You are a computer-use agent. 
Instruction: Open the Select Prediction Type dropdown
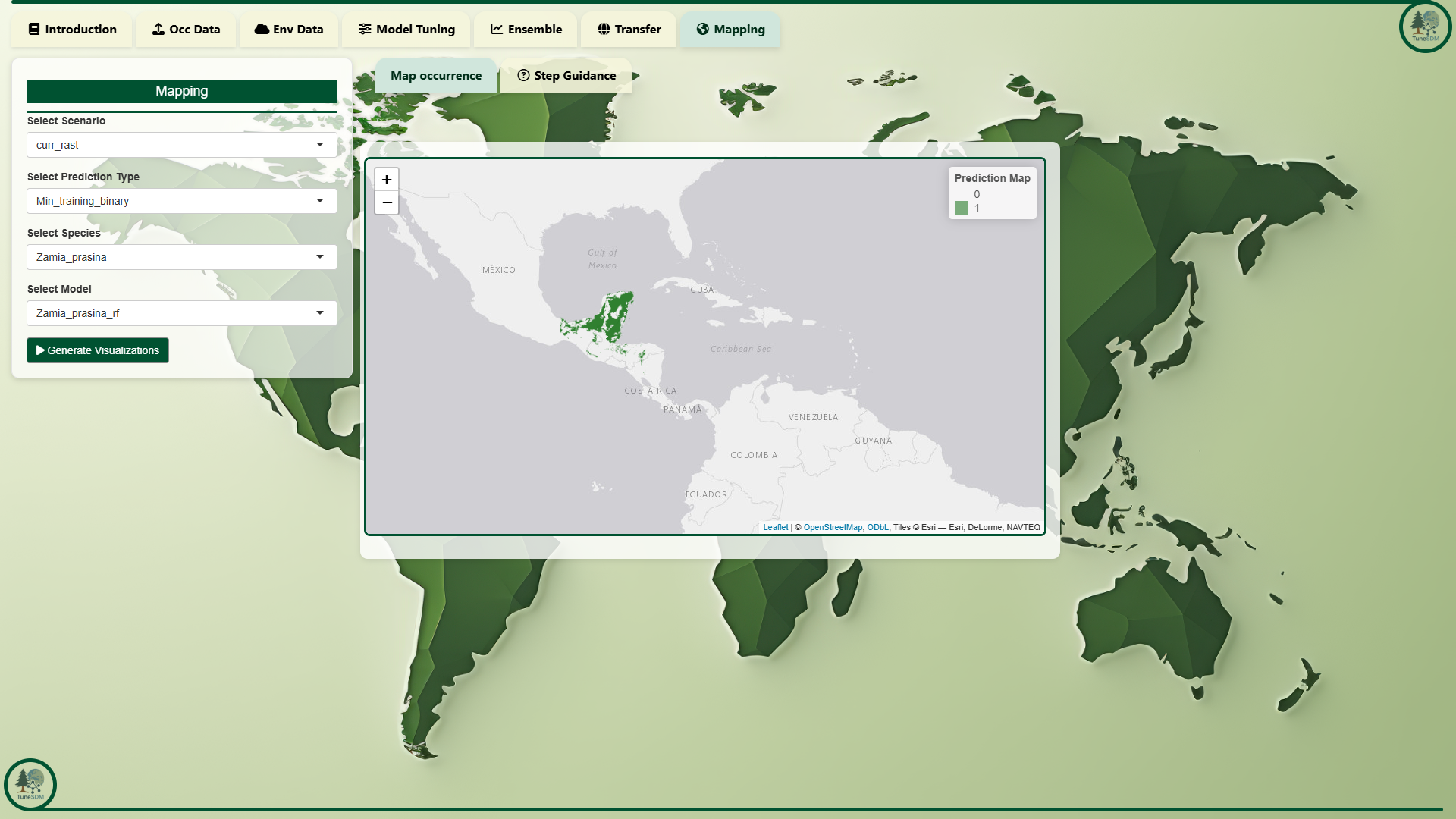181,201
